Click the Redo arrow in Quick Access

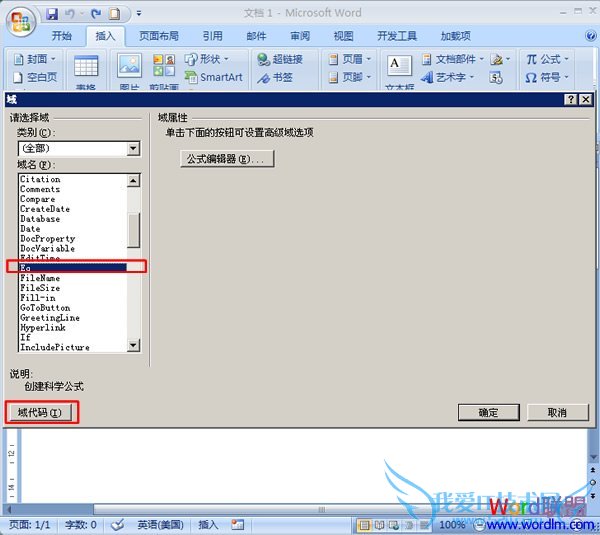click(x=96, y=14)
